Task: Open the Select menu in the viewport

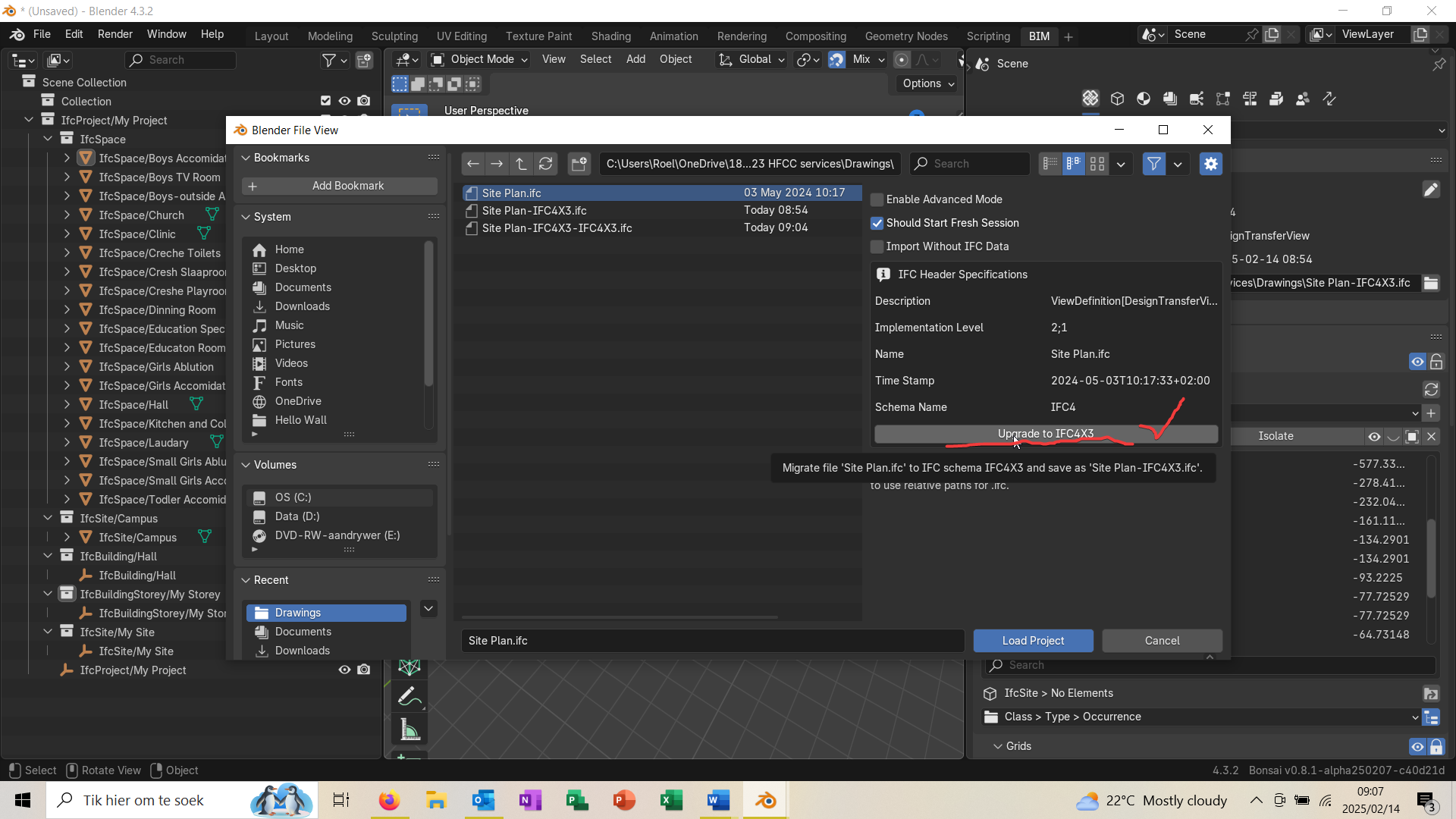Action: [595, 59]
